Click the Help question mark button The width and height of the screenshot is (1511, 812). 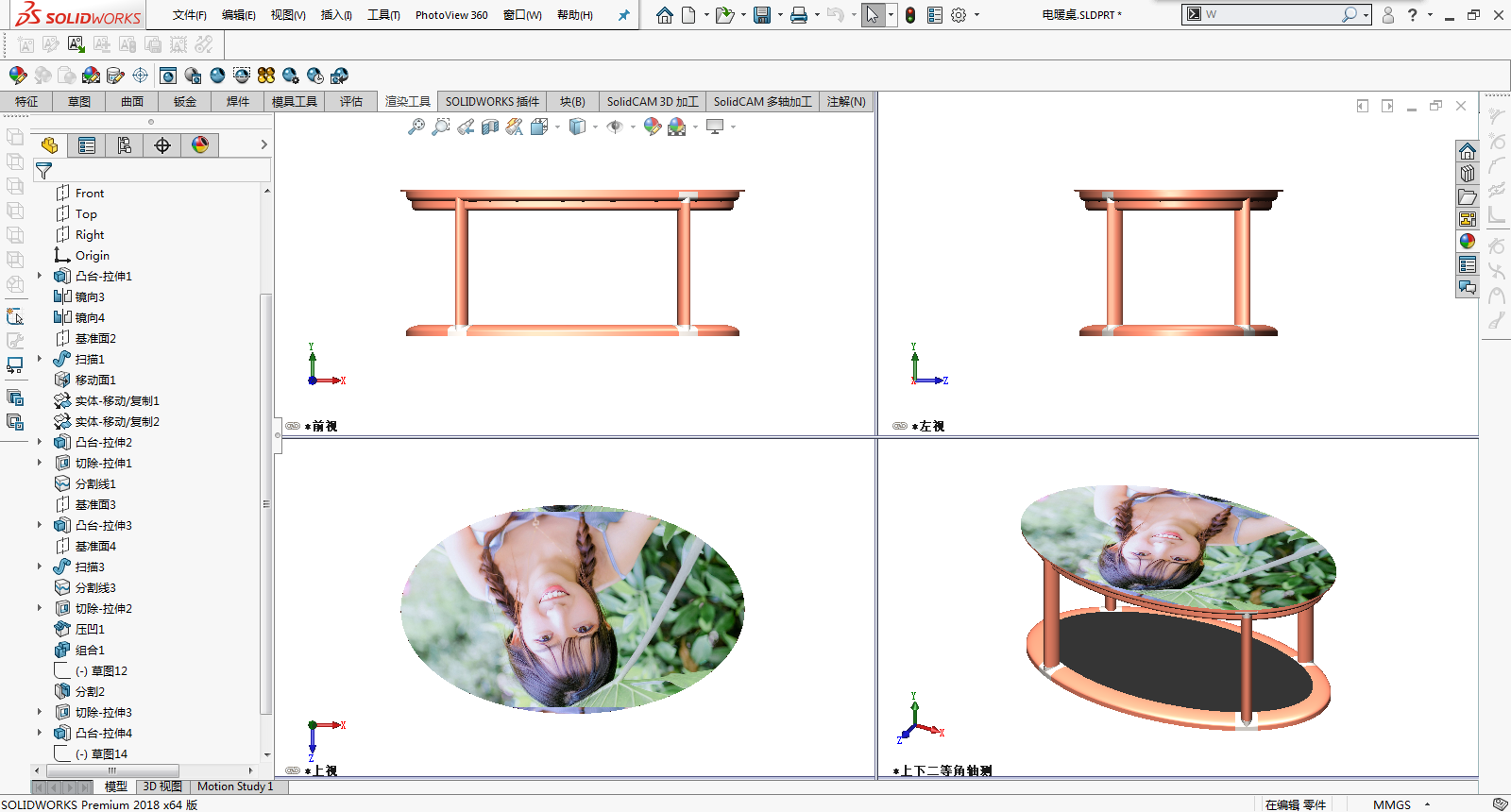tap(1412, 15)
